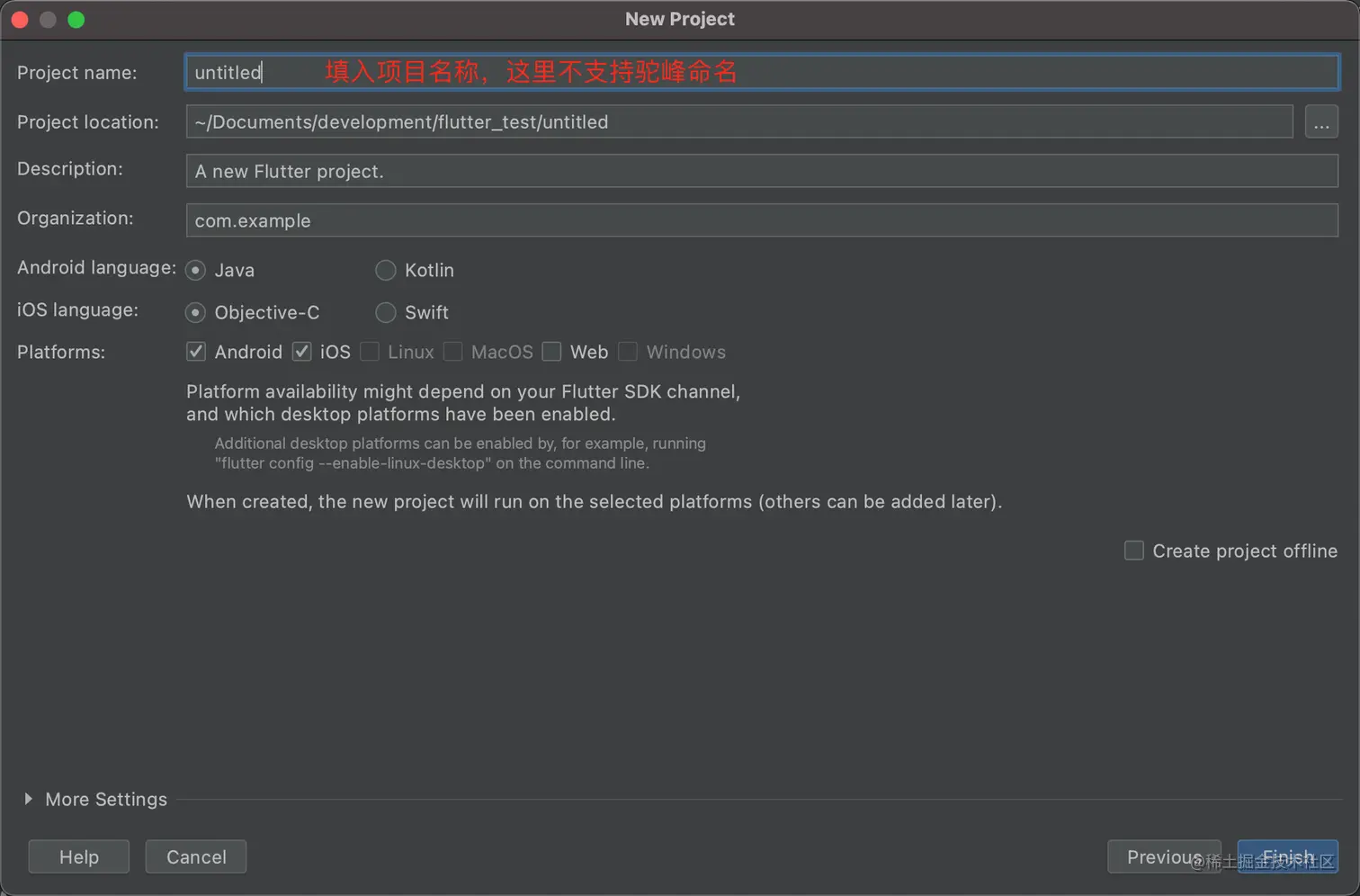Click the Description text field

point(762,171)
